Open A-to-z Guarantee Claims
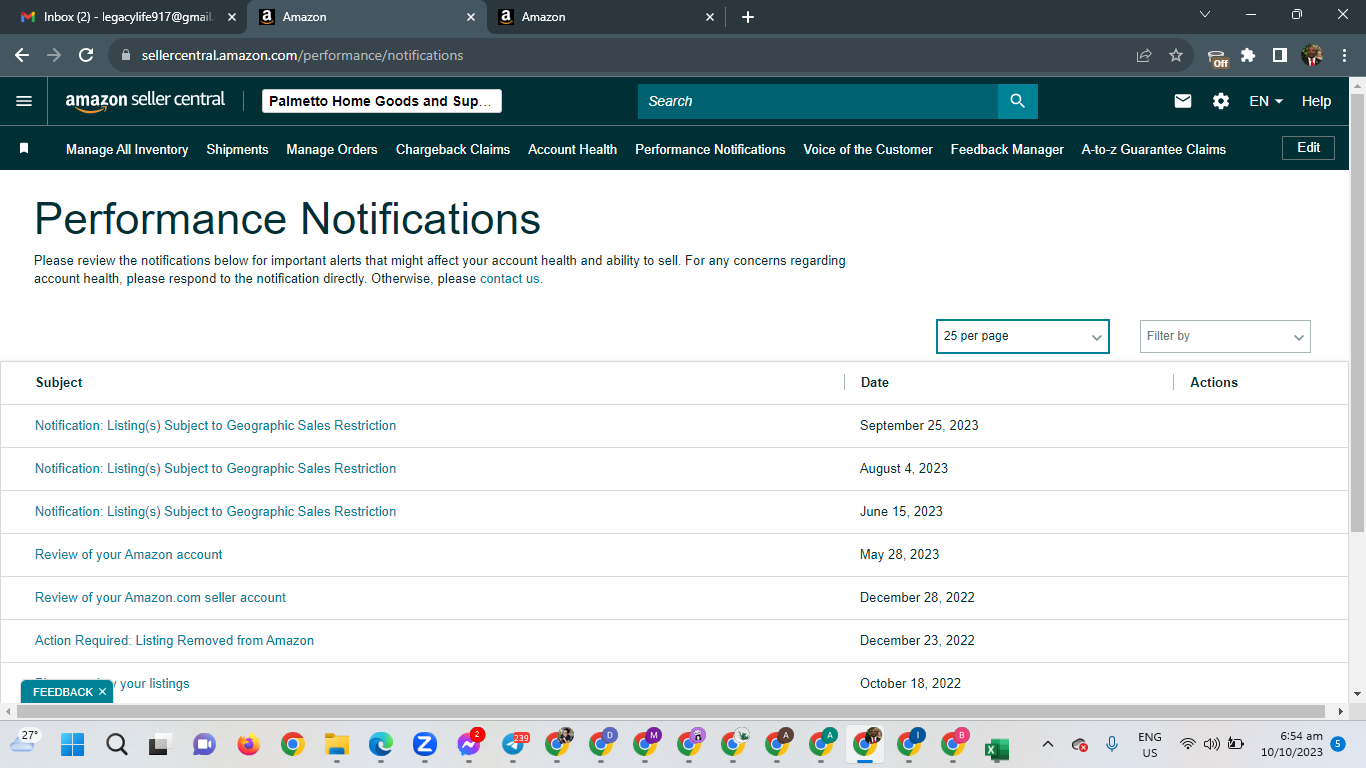 pos(1154,149)
